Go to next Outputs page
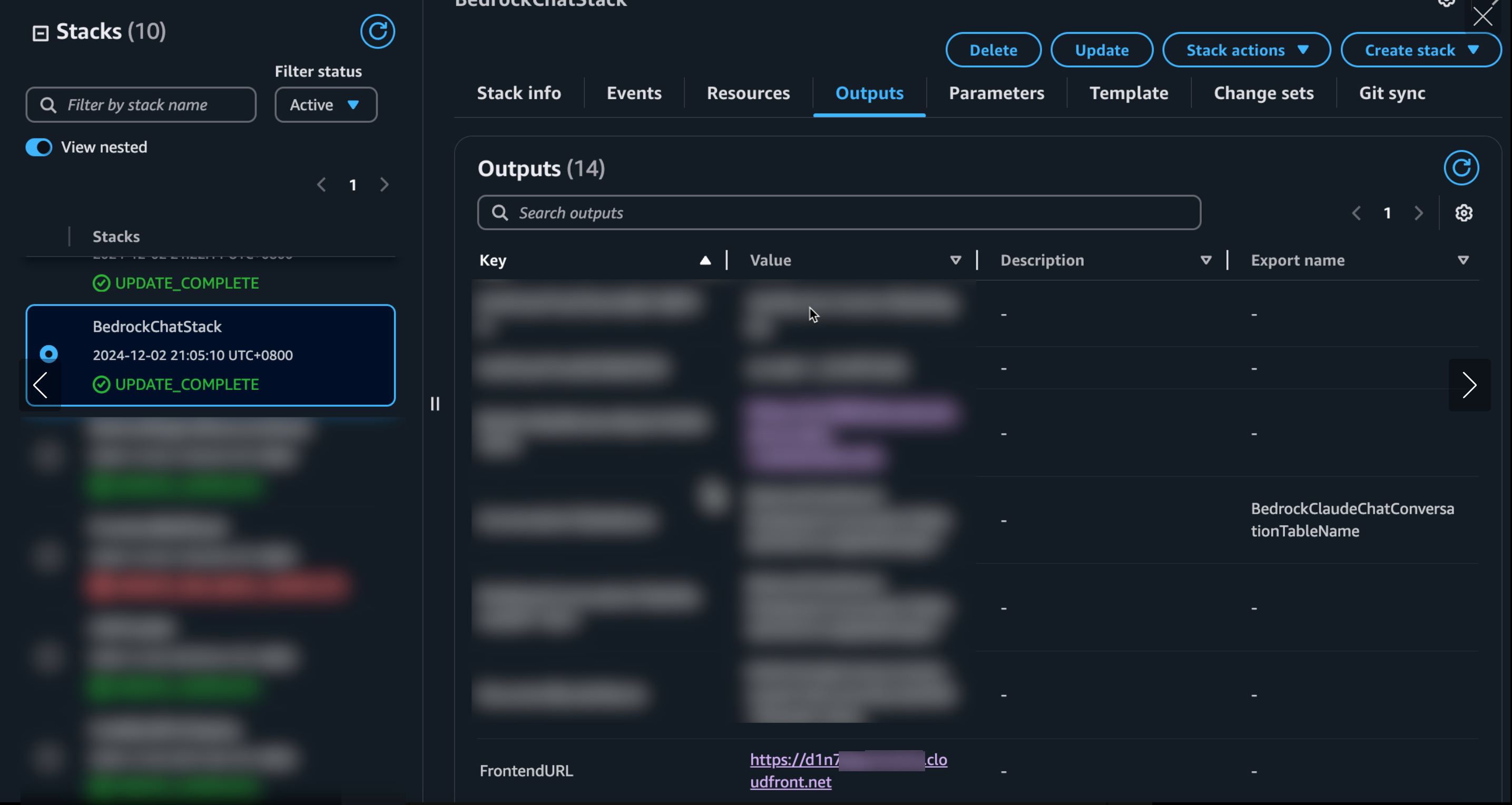Image resolution: width=1512 pixels, height=805 pixels. tap(1418, 213)
